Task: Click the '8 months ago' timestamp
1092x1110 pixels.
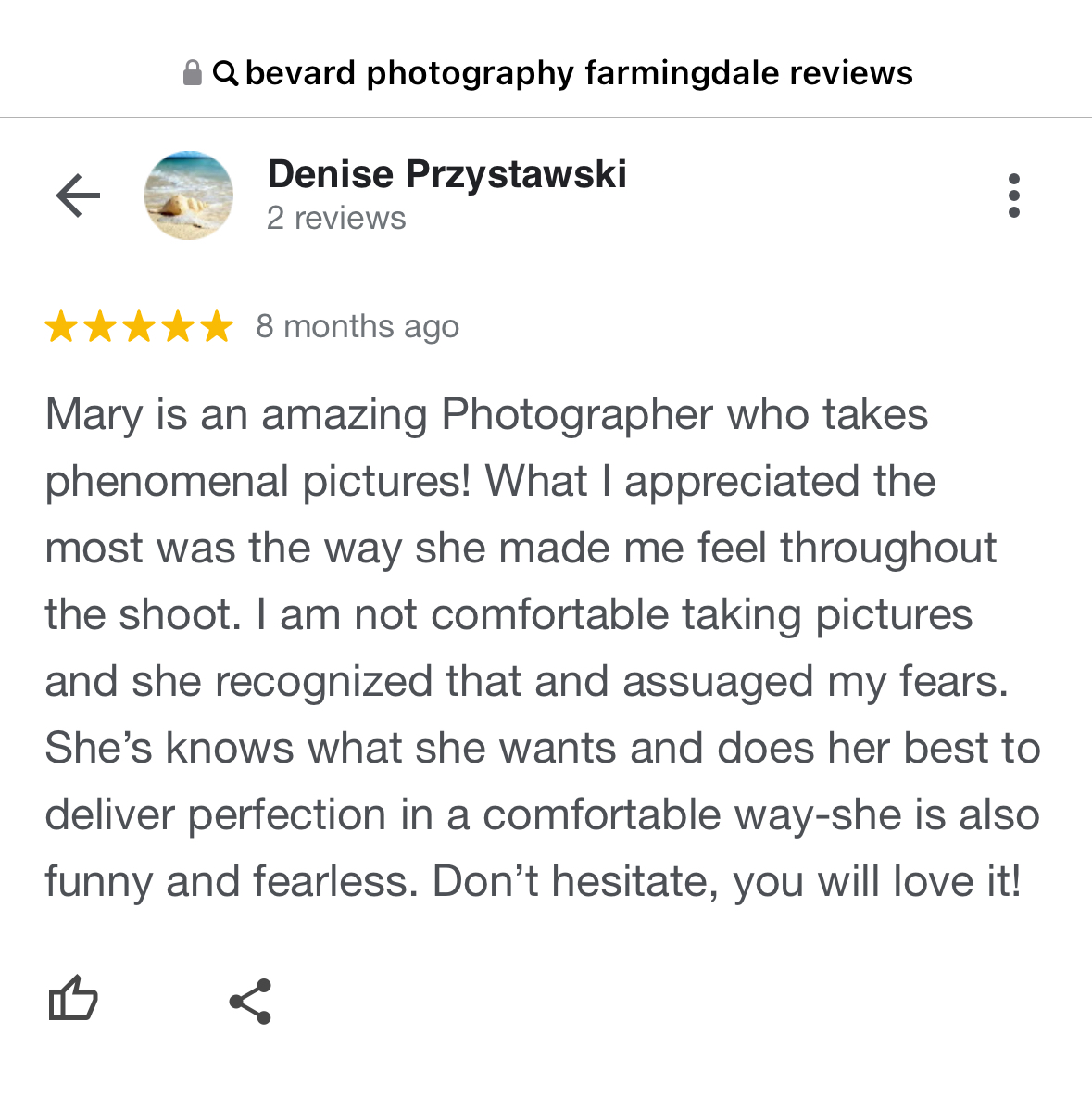Action: pos(358,327)
